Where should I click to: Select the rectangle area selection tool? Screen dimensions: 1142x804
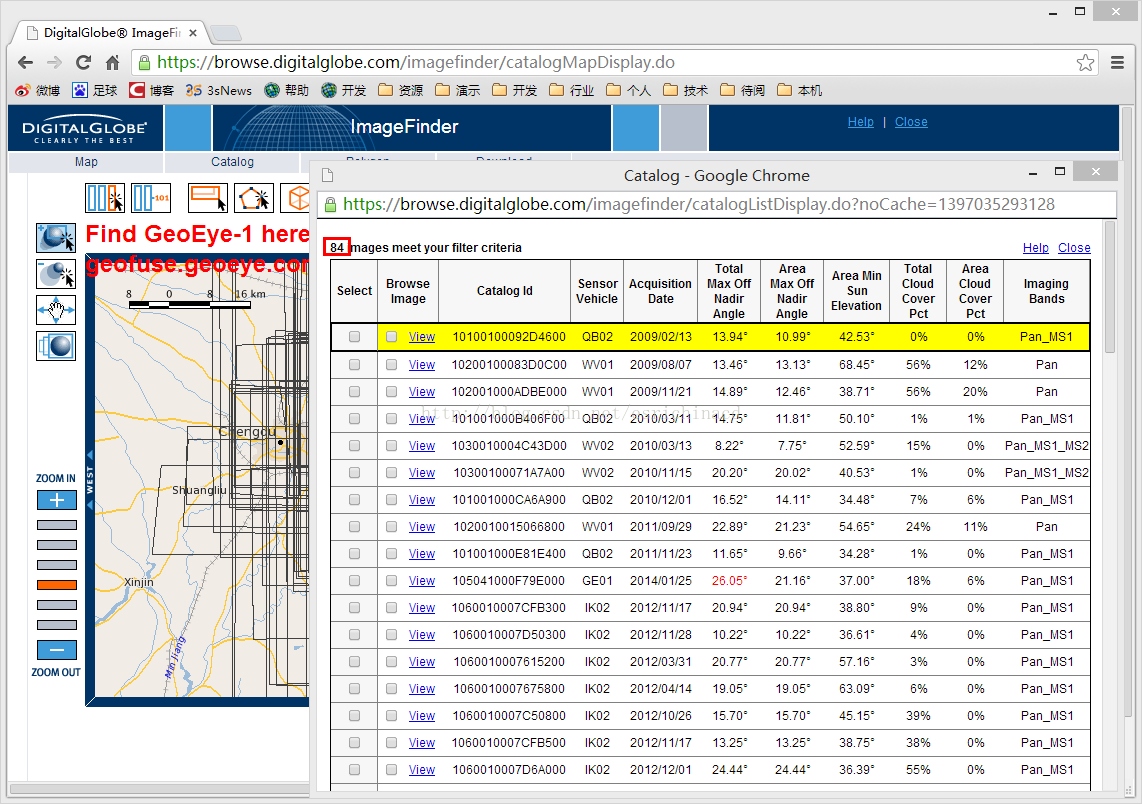208,197
